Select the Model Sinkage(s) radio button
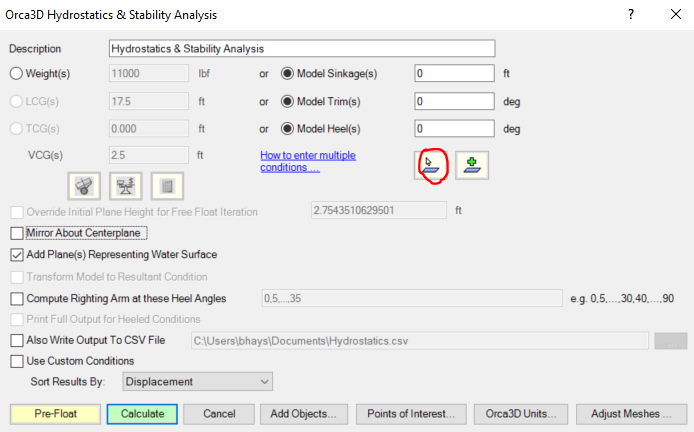Image resolution: width=694 pixels, height=432 pixels. 287,73
